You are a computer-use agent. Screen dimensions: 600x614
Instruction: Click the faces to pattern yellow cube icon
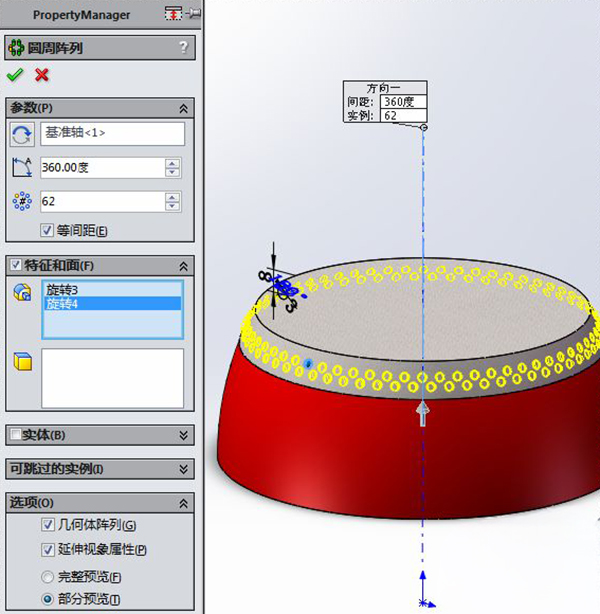point(23,361)
